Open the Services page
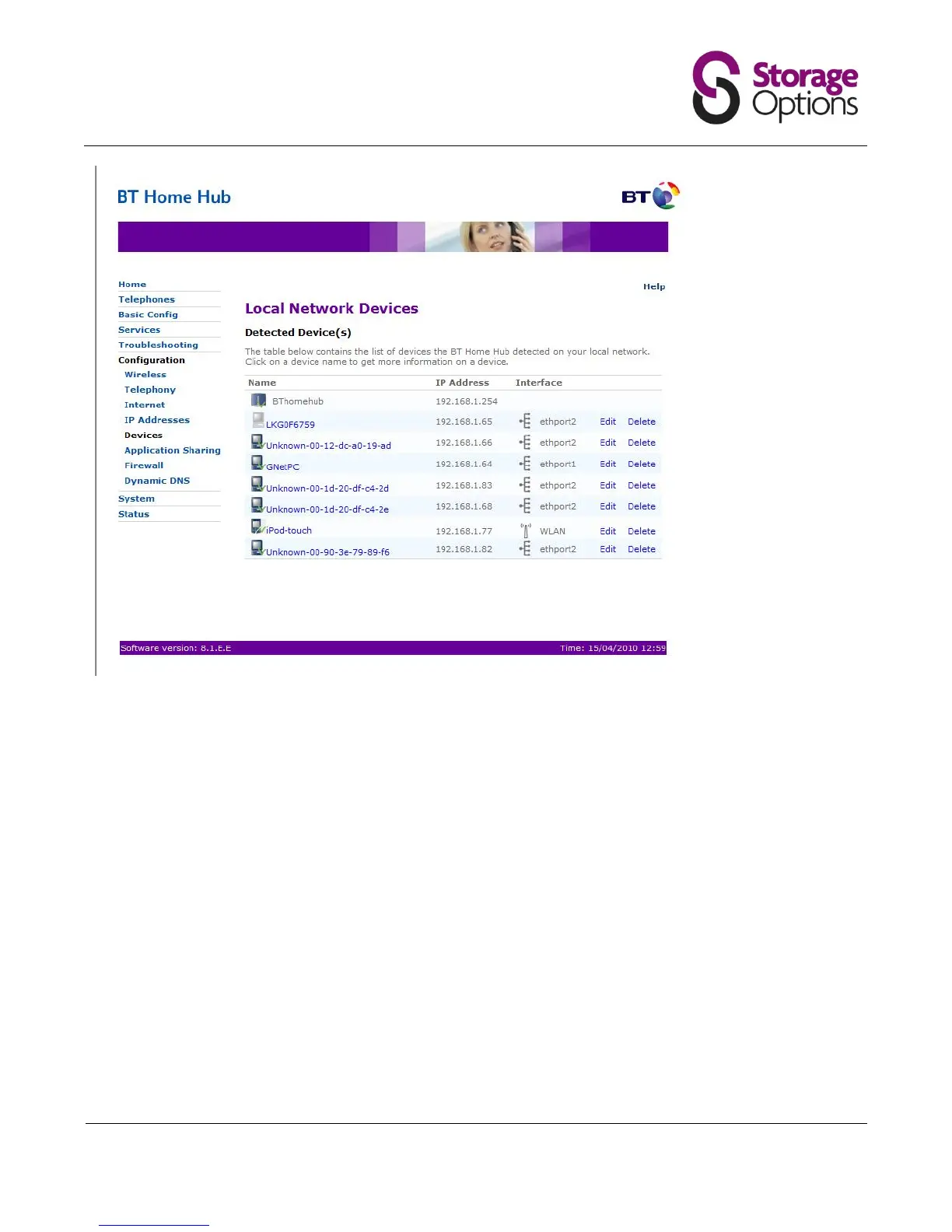The image size is (952, 1232). tap(139, 330)
